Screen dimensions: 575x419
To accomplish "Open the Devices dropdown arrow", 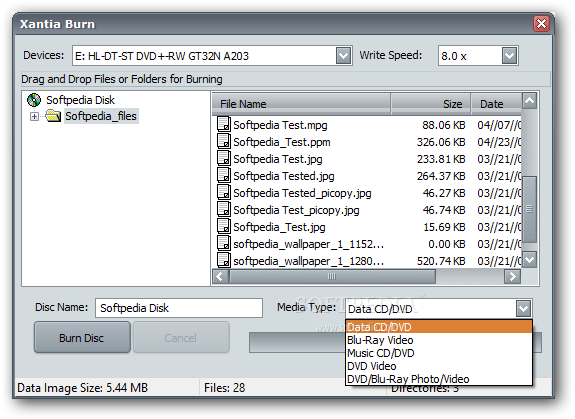I will click(x=343, y=56).
